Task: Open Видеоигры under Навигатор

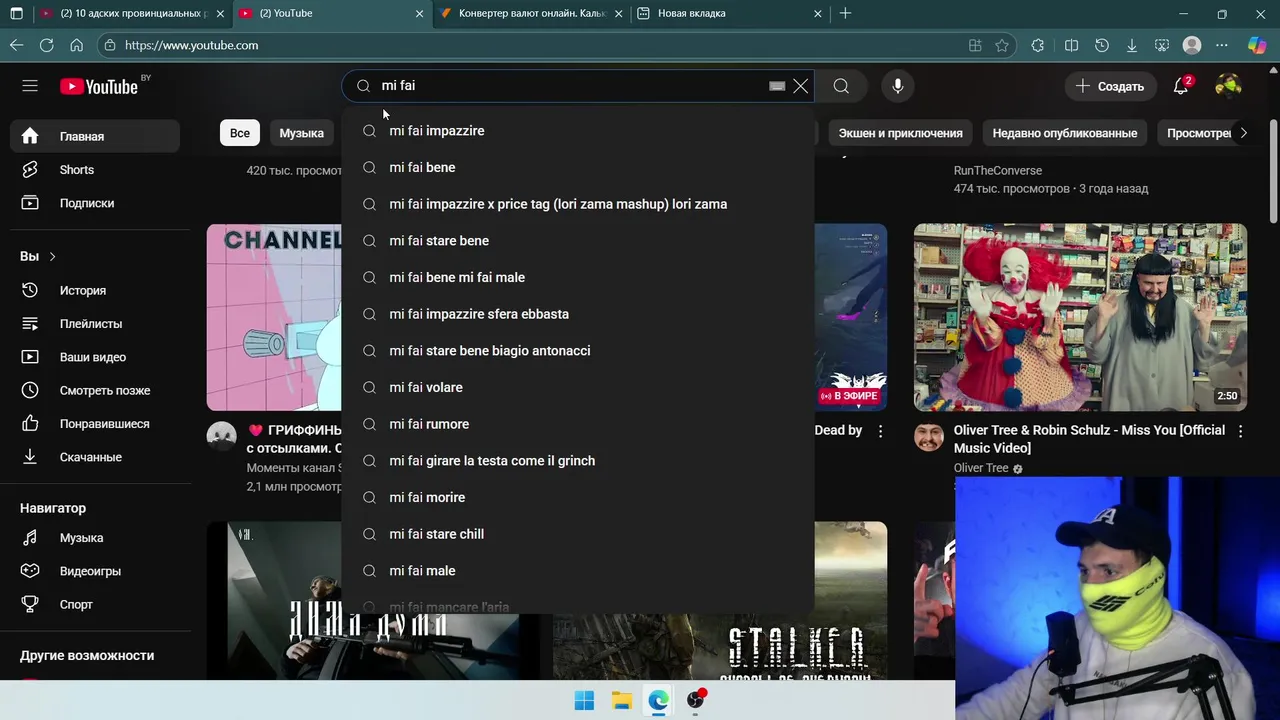Action: [95, 571]
